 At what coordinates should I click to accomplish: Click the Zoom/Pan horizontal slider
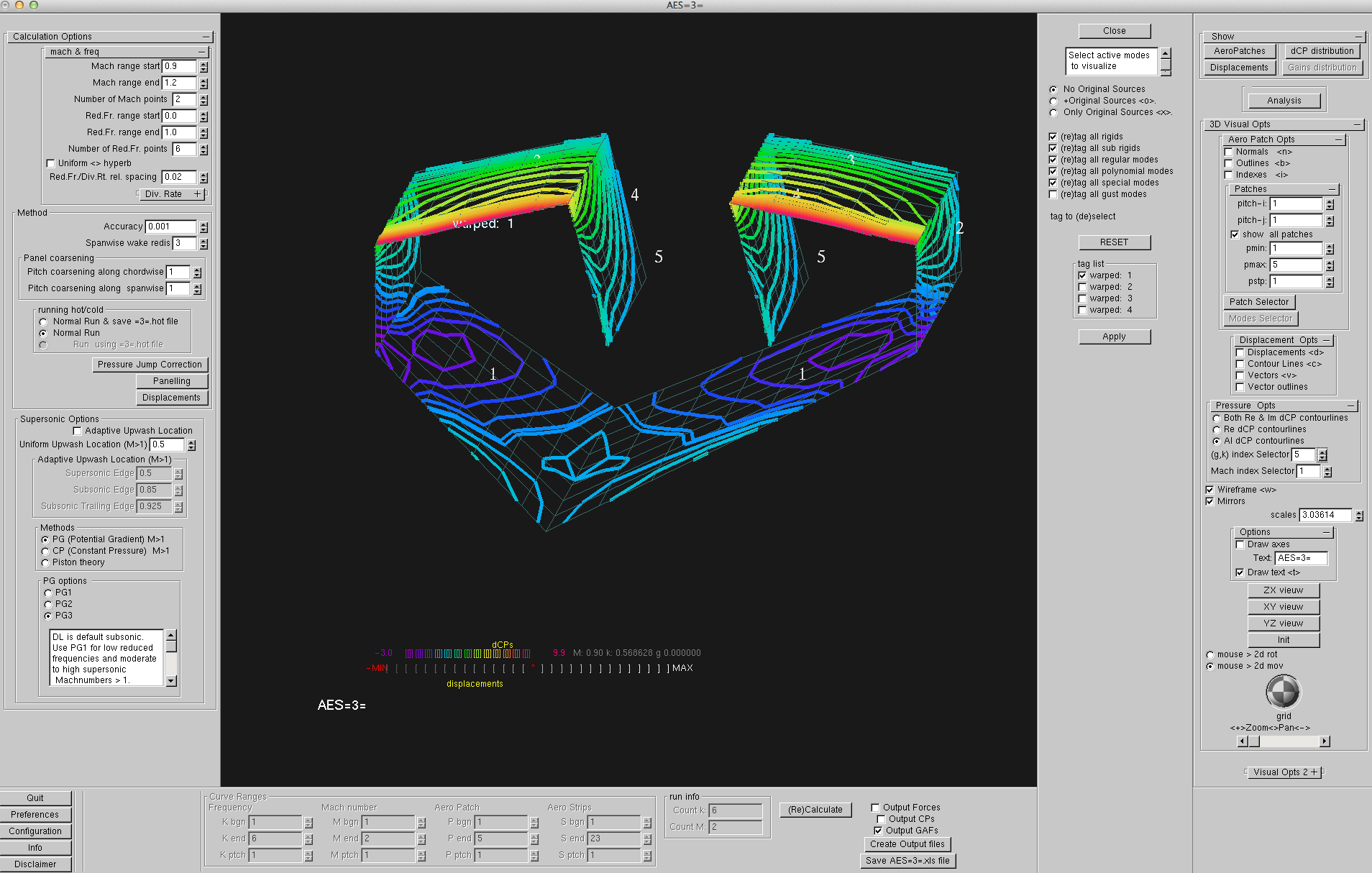[x=1283, y=741]
